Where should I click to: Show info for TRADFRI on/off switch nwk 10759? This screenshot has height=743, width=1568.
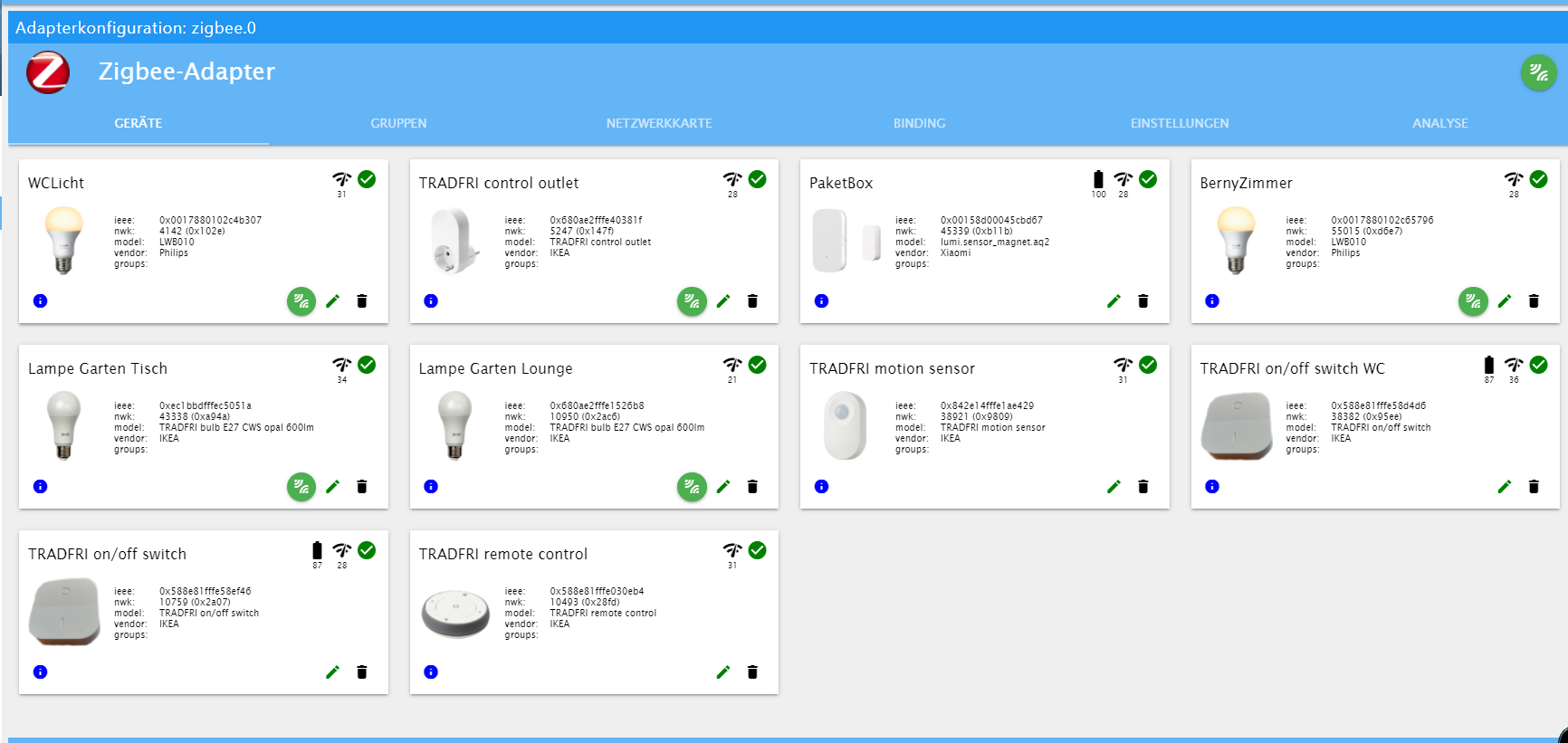[40, 672]
